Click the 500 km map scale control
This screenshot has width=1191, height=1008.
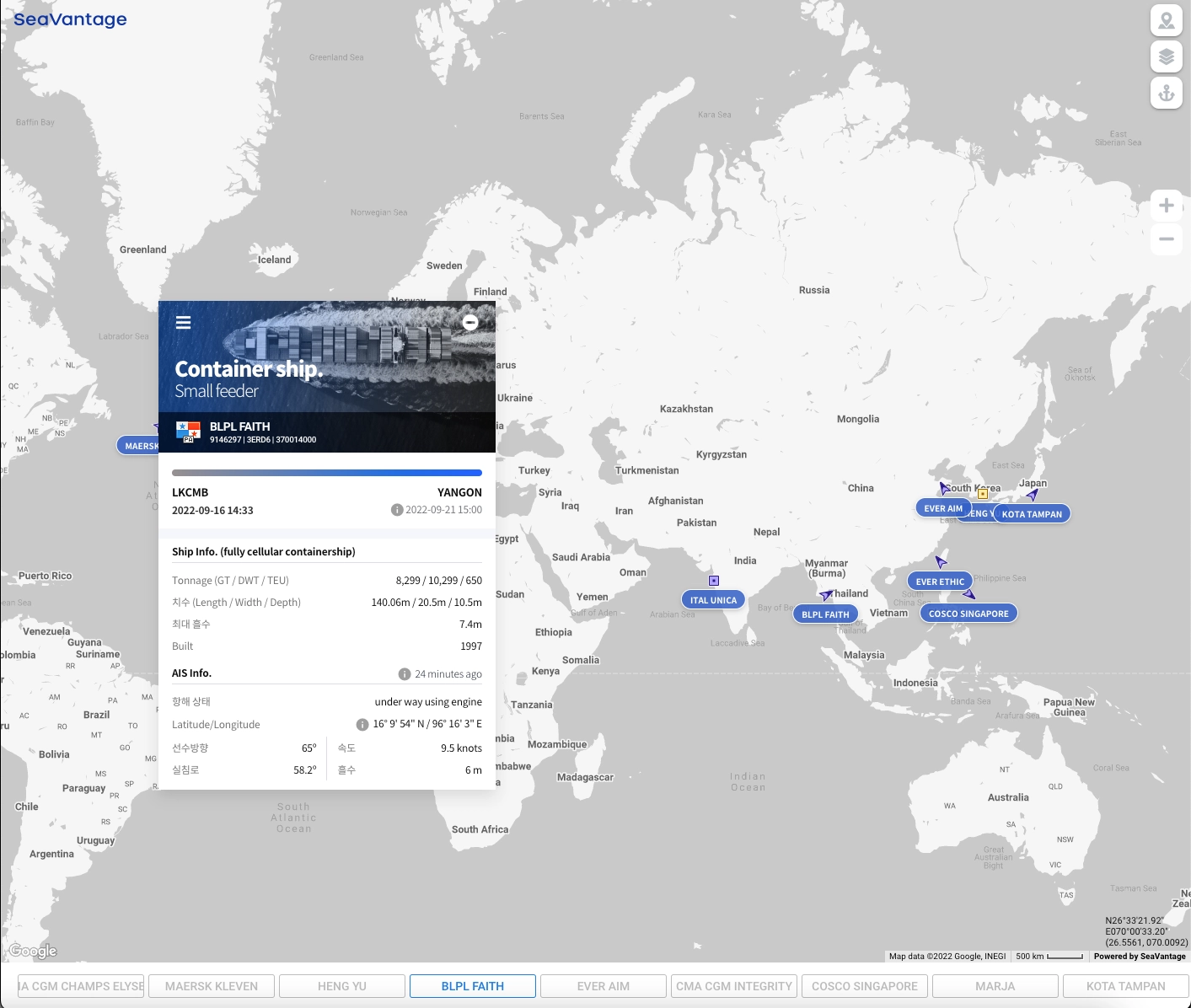pyautogui.click(x=1049, y=957)
